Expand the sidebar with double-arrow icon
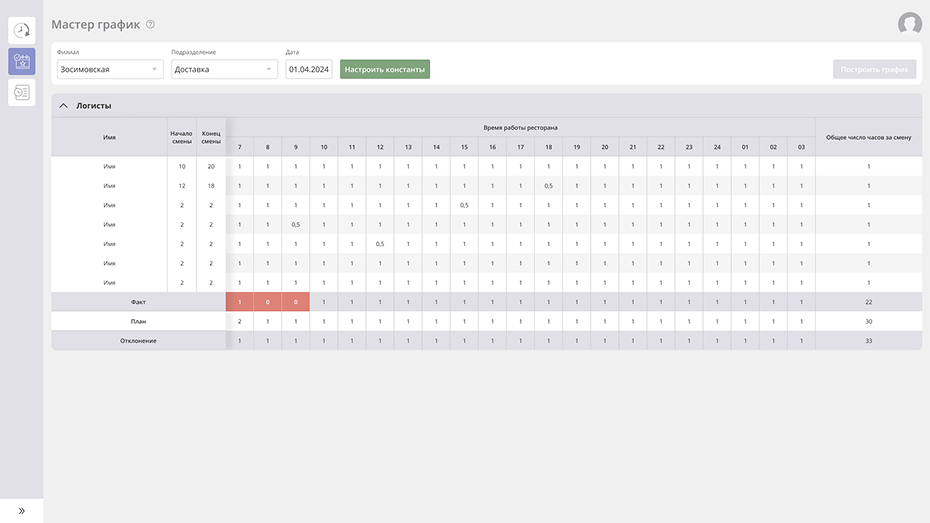The height and width of the screenshot is (523, 930). [x=21, y=510]
